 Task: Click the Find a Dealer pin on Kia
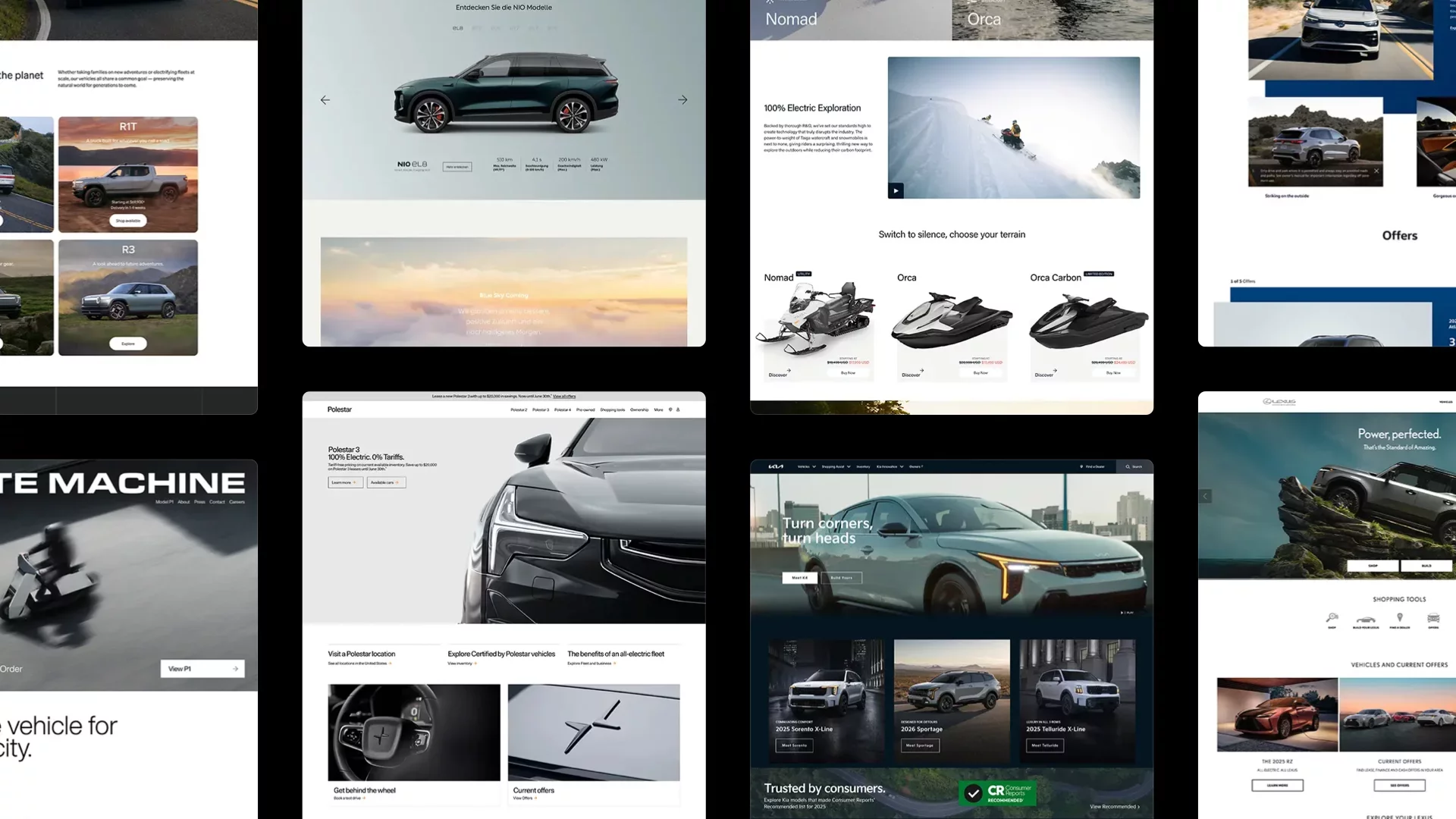(1092, 466)
